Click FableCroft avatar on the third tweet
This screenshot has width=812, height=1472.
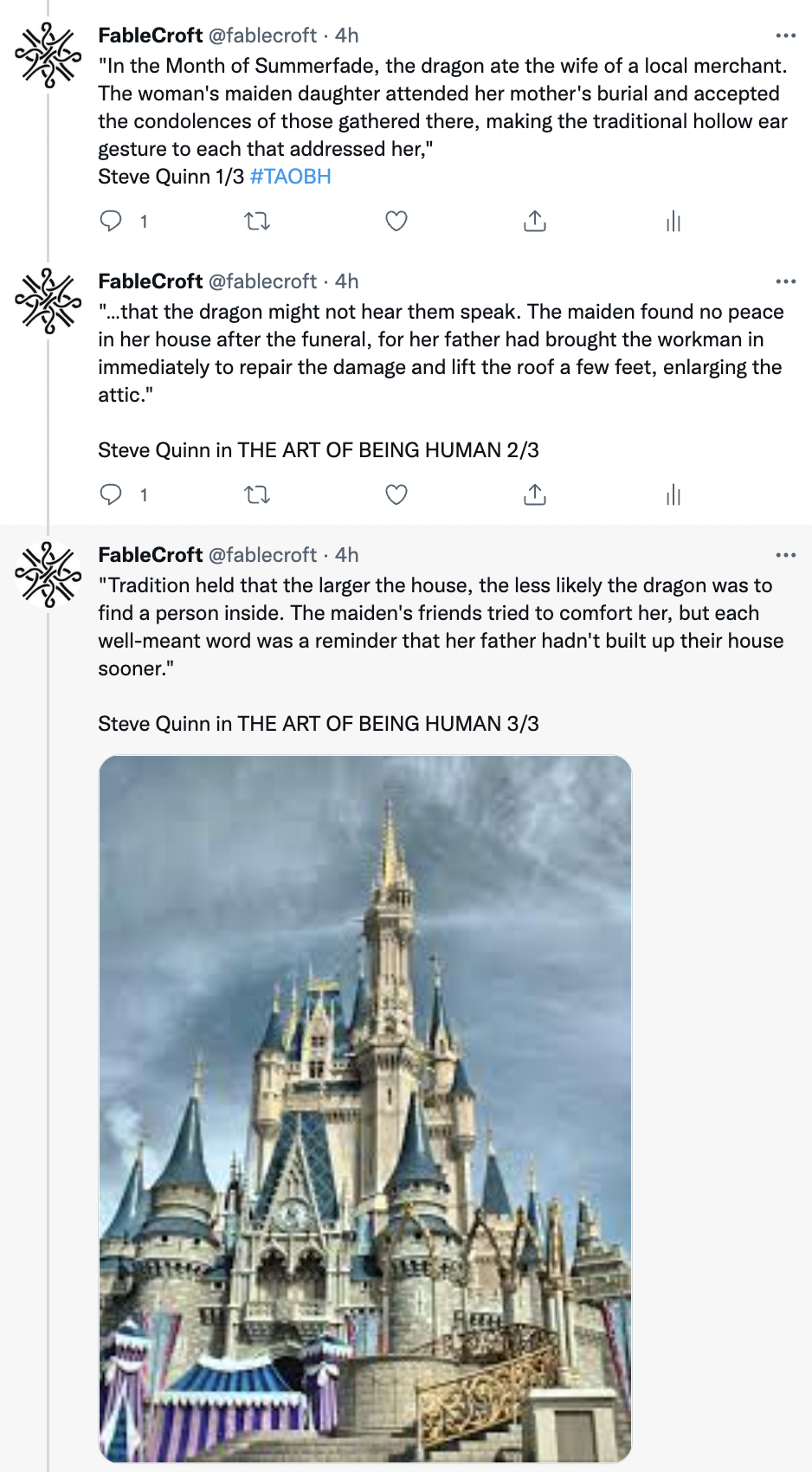[48, 575]
